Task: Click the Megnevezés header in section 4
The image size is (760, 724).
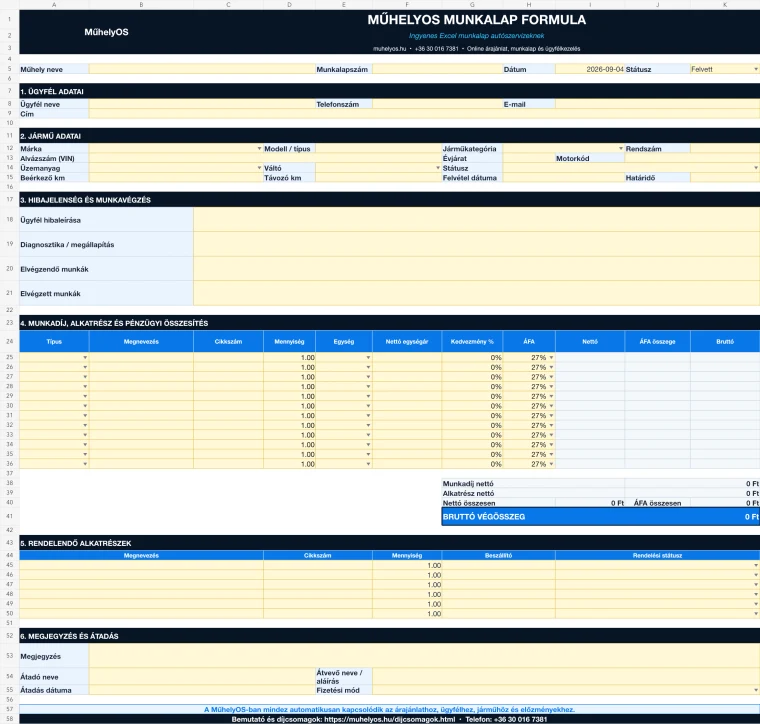Action: (141, 342)
